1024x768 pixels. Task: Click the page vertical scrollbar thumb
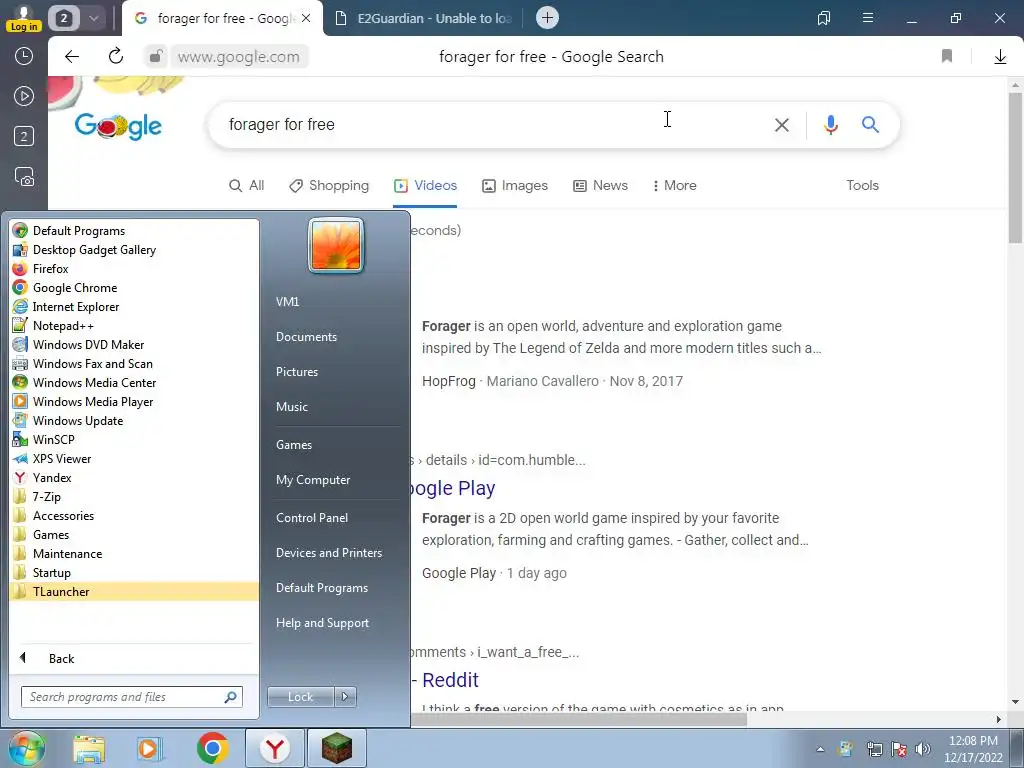point(1015,168)
